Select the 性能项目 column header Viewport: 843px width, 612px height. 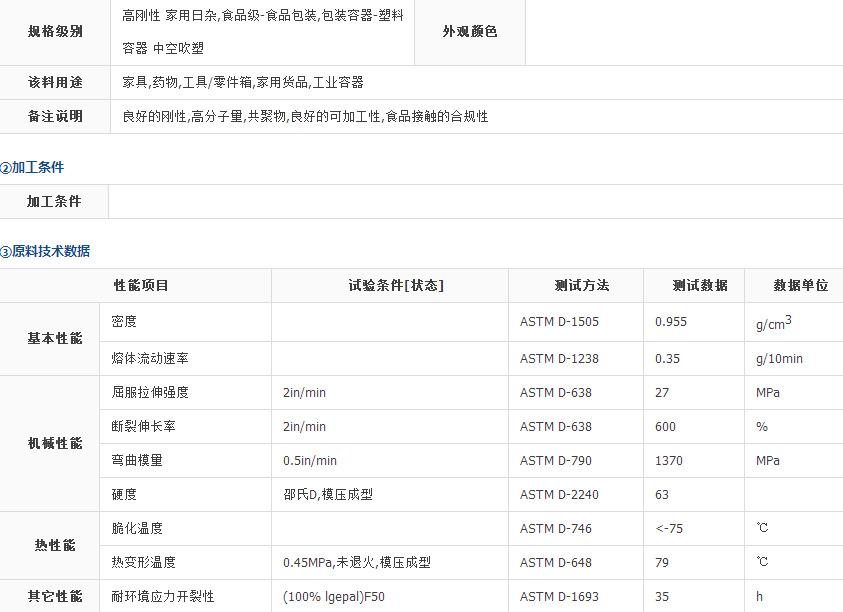(141, 285)
